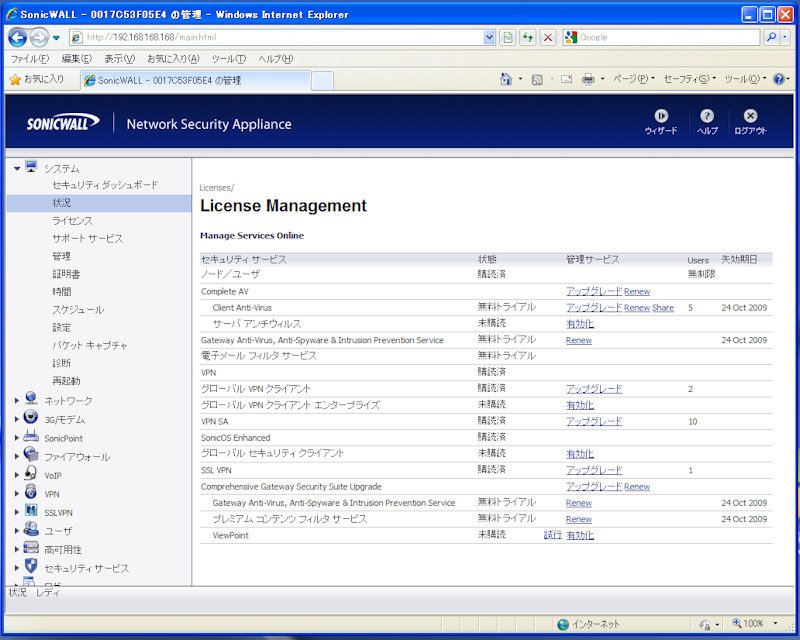This screenshot has height=640, width=800.
Task: Click the SonicWALL Wizard icon
Action: pos(661,116)
